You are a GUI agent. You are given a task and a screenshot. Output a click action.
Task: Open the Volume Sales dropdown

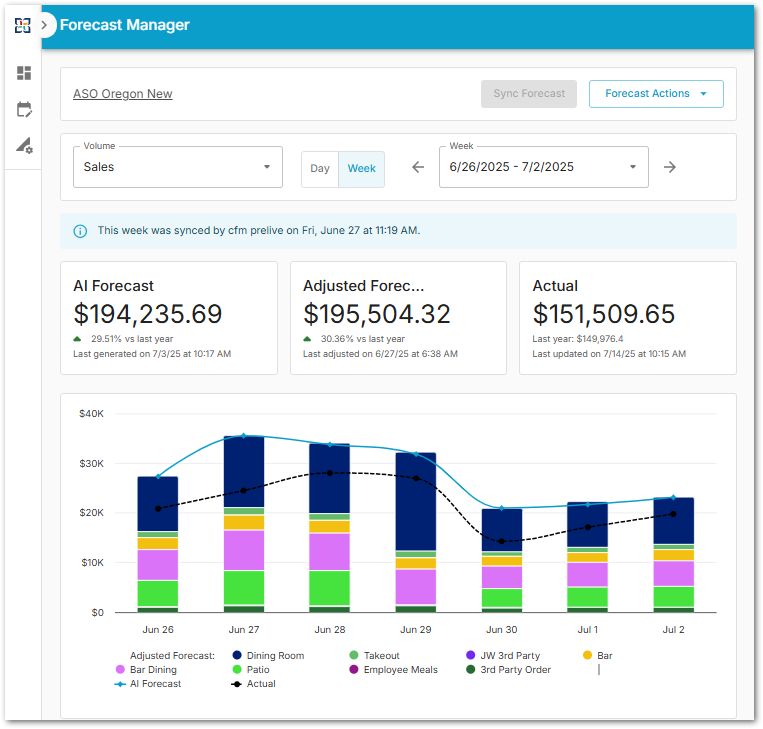tap(178, 167)
